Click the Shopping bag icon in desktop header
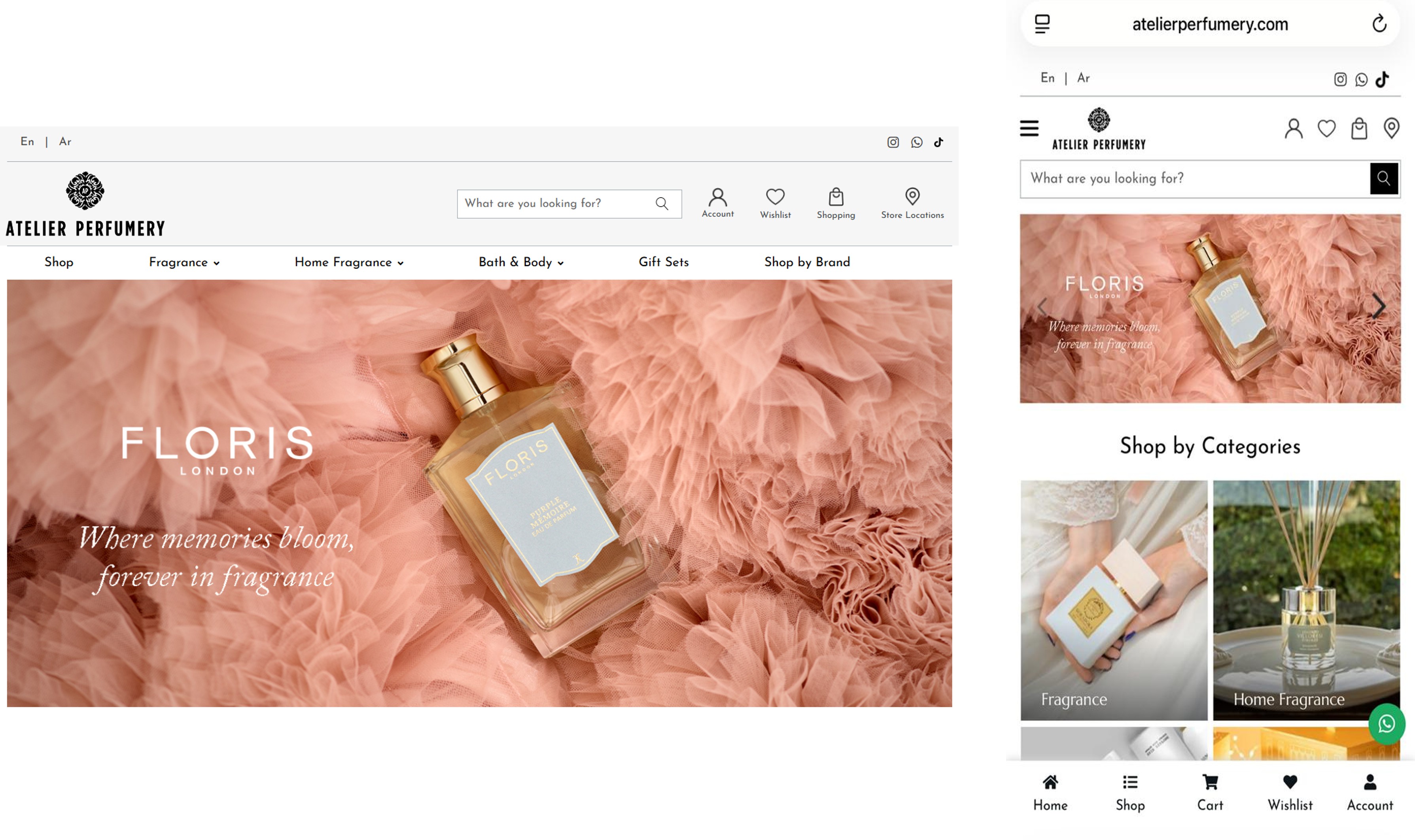1415x840 pixels. pyautogui.click(x=836, y=198)
